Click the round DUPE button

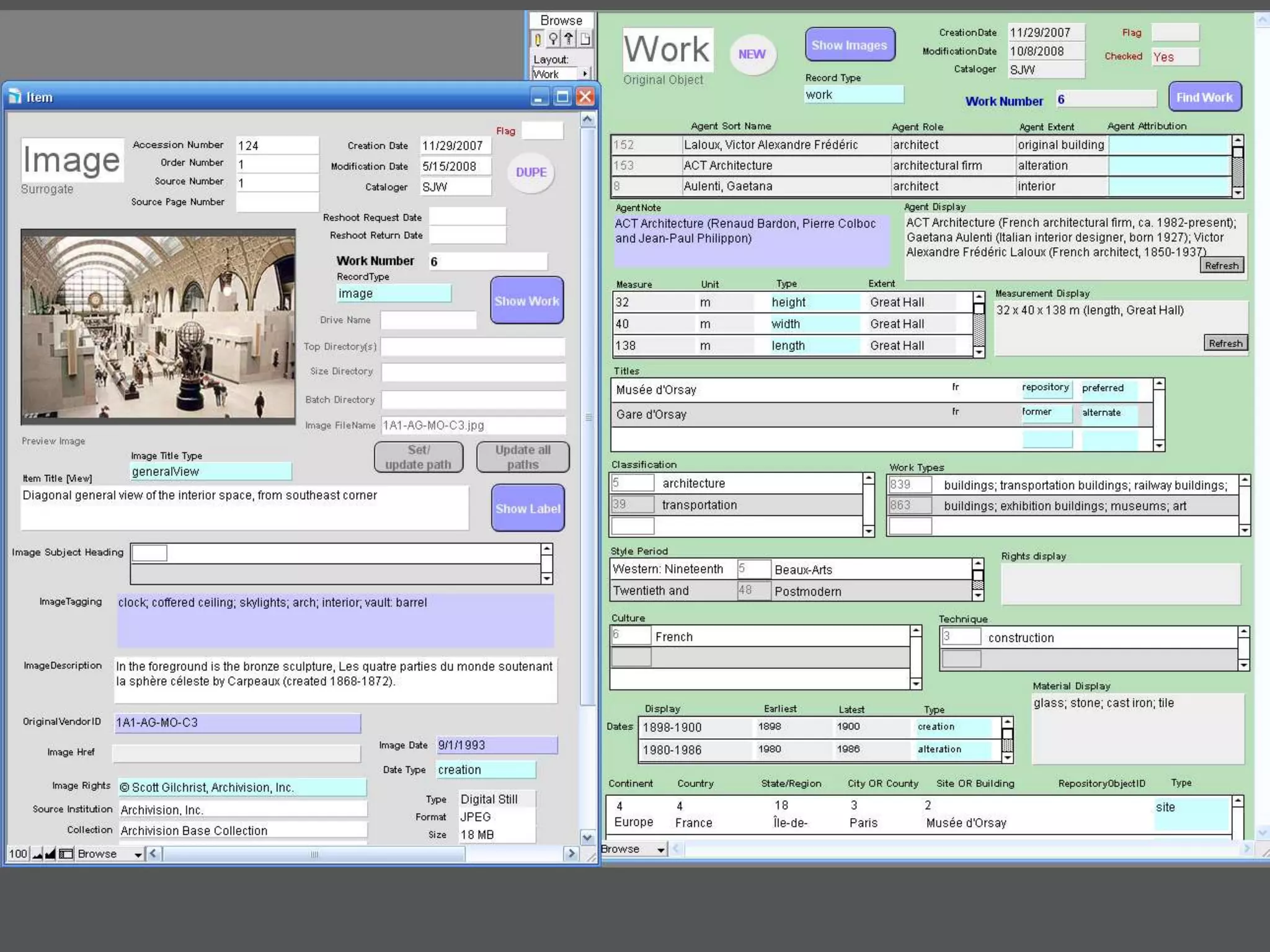pyautogui.click(x=531, y=172)
